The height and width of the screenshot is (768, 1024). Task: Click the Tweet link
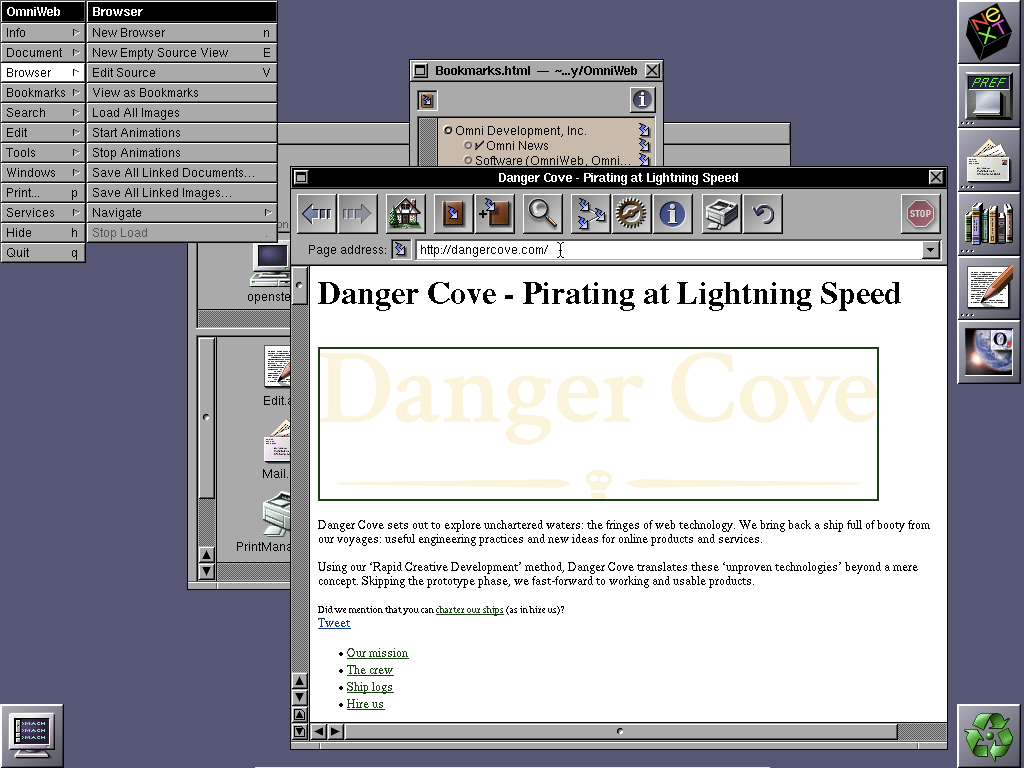coord(334,623)
